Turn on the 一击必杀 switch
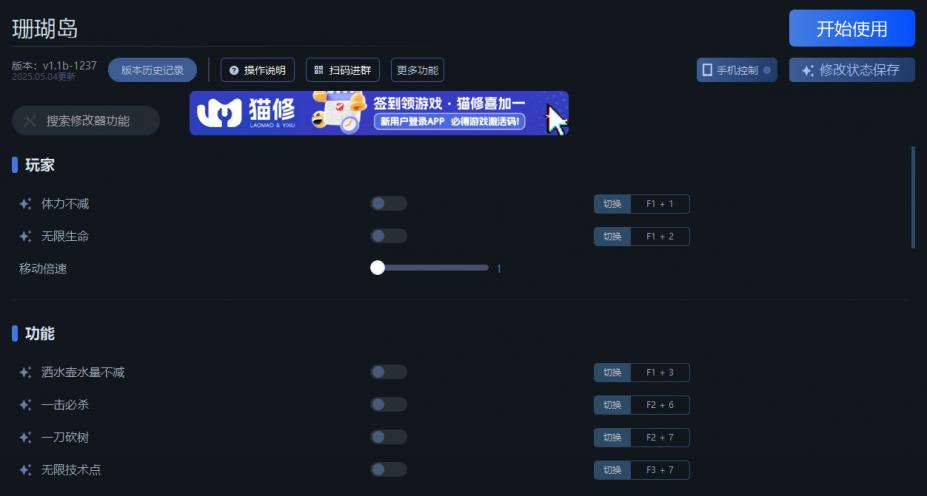 pyautogui.click(x=388, y=405)
